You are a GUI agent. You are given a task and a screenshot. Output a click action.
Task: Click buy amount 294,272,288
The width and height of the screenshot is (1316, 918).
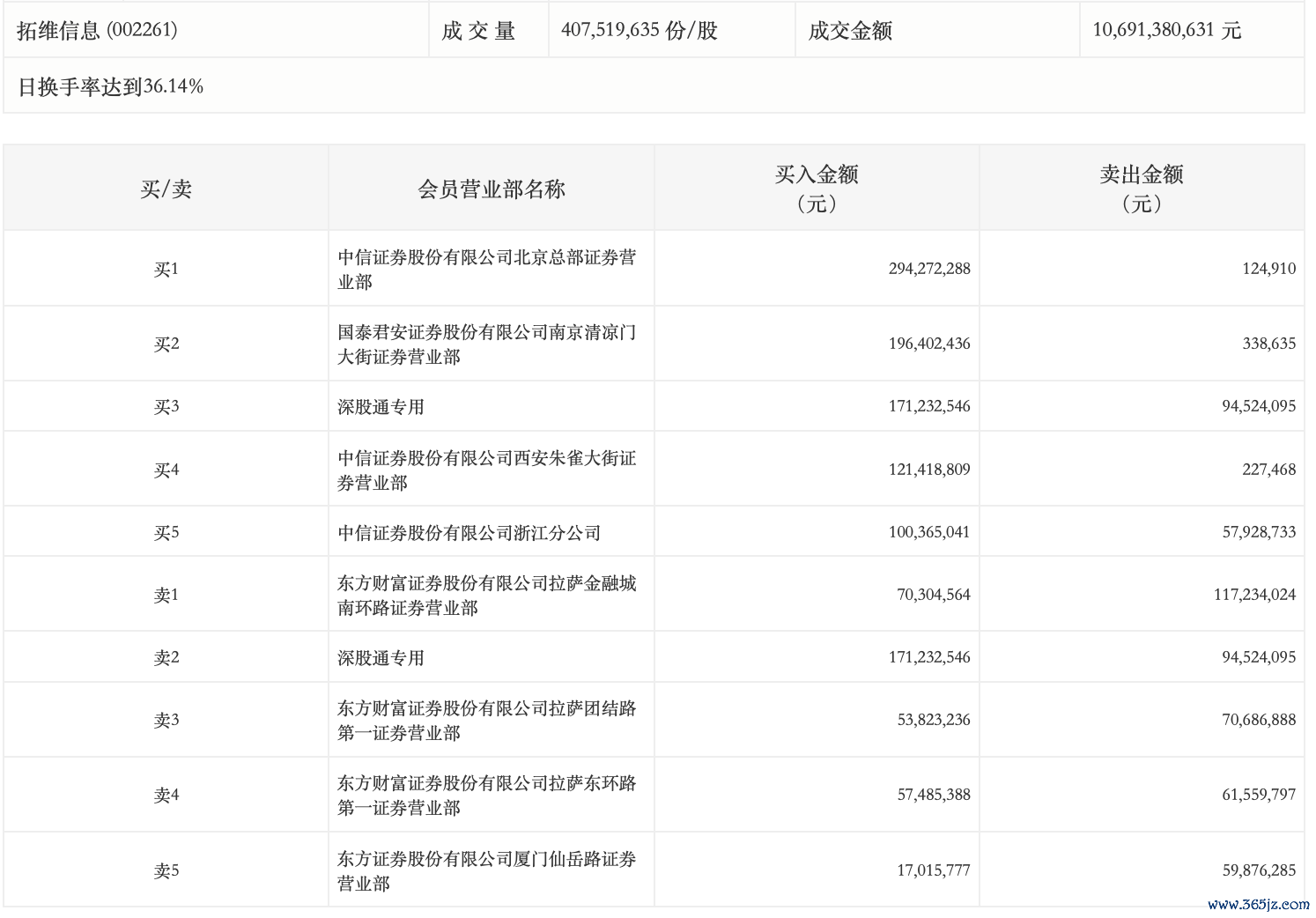coord(929,269)
